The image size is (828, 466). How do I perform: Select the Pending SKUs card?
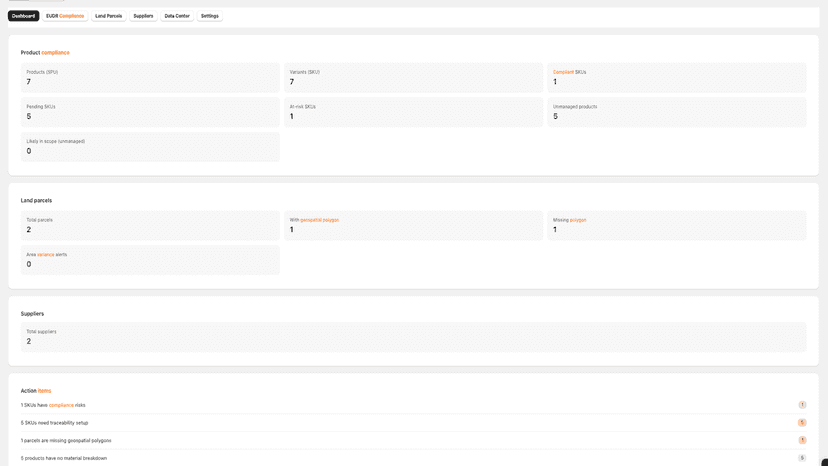coord(150,112)
